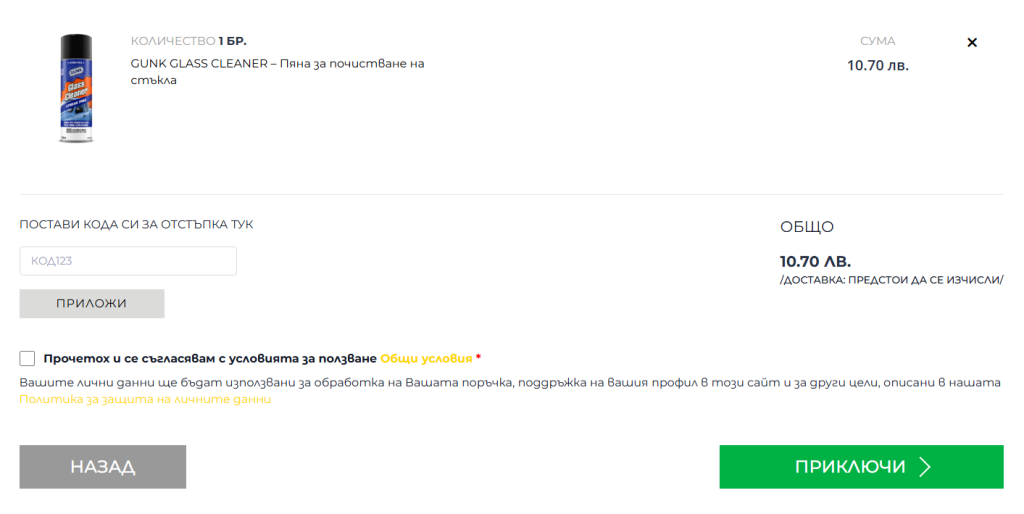
Task: Click the ПОСТАВИ КОДА СИ ЗА ОТСТЪПКА label
Action: [136, 224]
